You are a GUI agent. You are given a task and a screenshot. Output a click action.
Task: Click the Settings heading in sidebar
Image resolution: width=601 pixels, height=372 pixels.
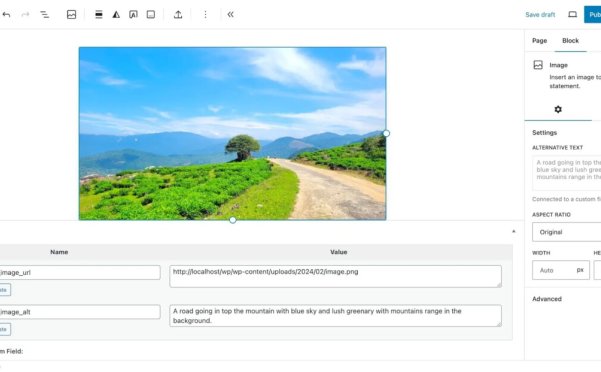click(544, 133)
